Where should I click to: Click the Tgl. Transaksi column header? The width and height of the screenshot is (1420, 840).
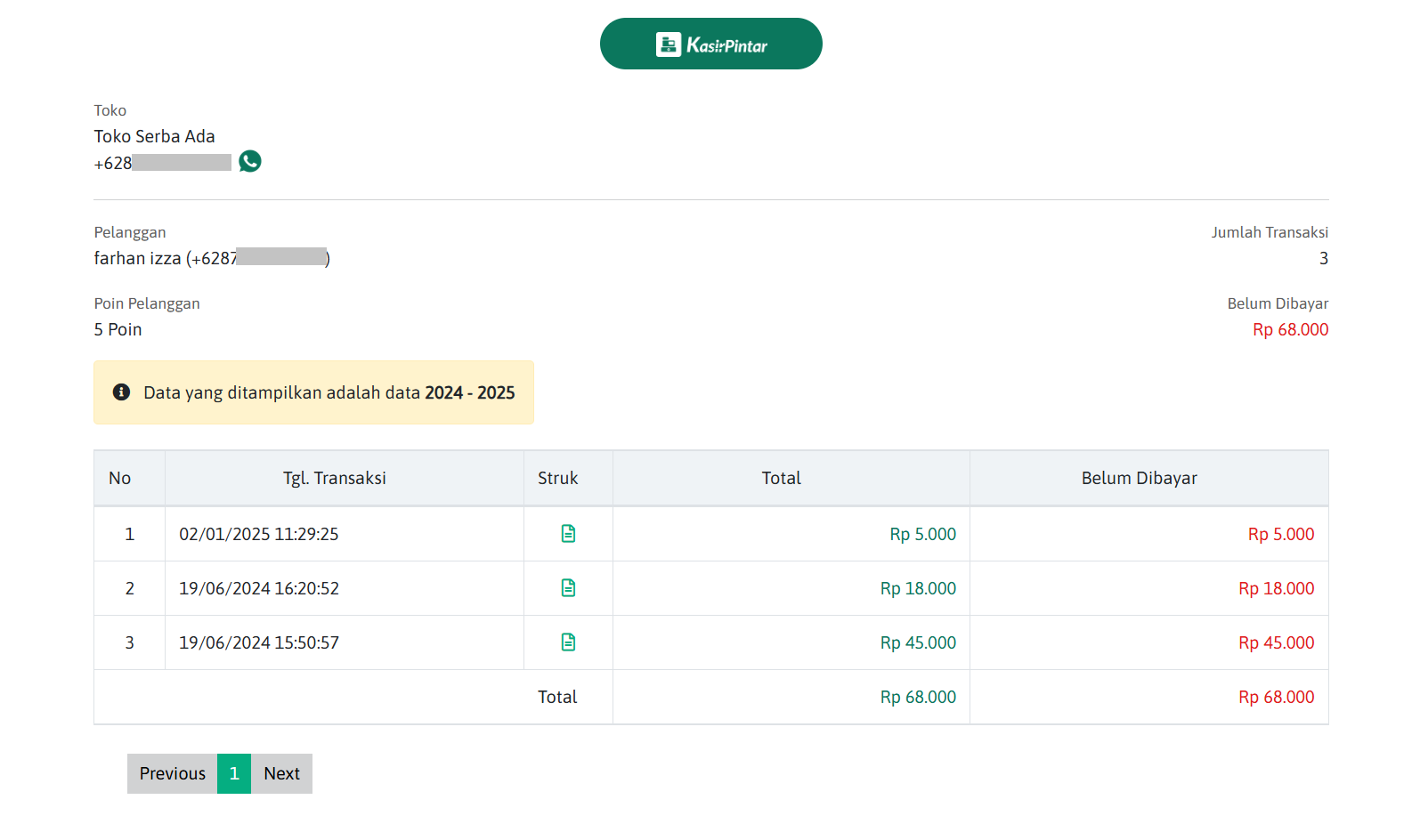tap(335, 478)
